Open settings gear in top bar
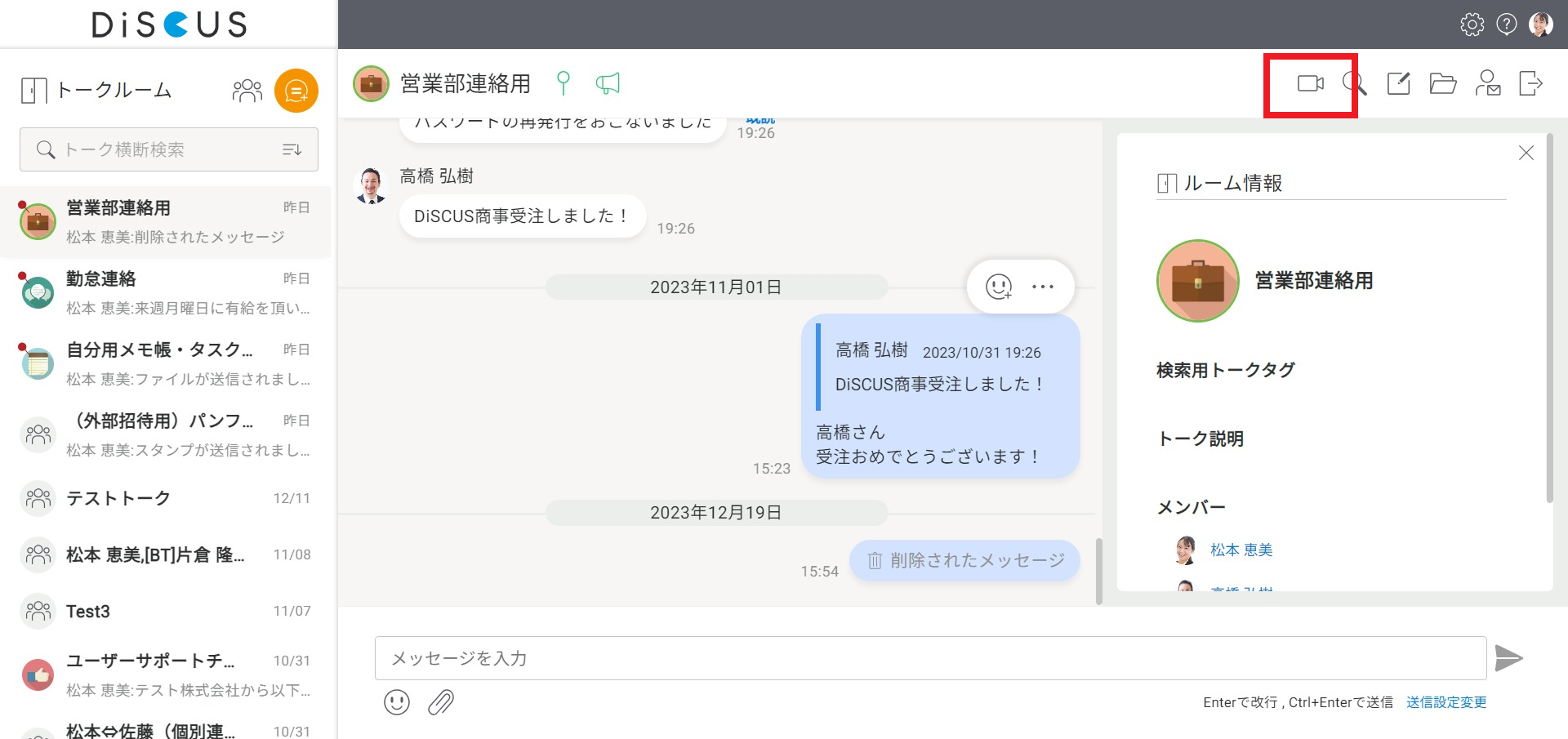This screenshot has width=1568, height=739. 1472,24
